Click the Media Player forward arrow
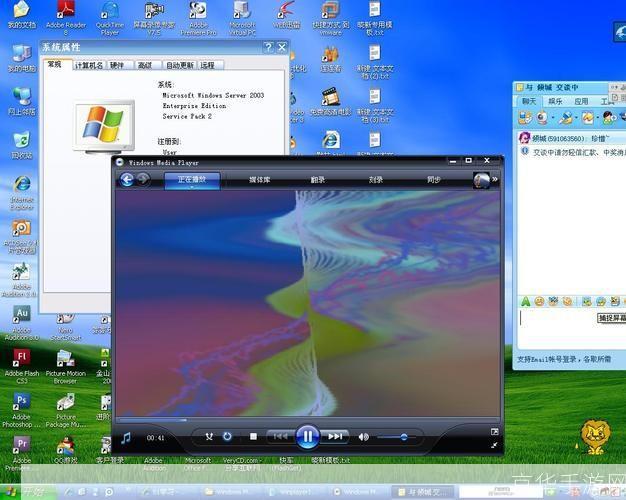Viewport: 626px width, 500px height. pos(143,180)
